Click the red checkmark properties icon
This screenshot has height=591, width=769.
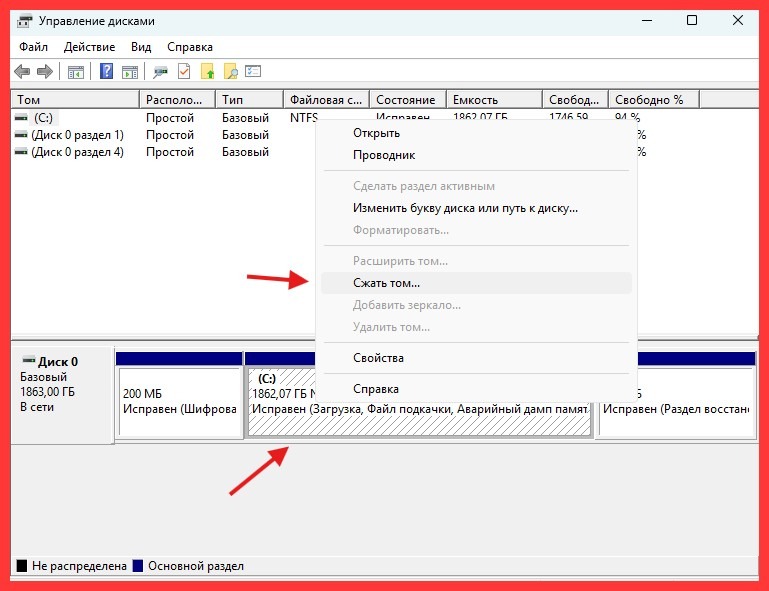(x=184, y=71)
